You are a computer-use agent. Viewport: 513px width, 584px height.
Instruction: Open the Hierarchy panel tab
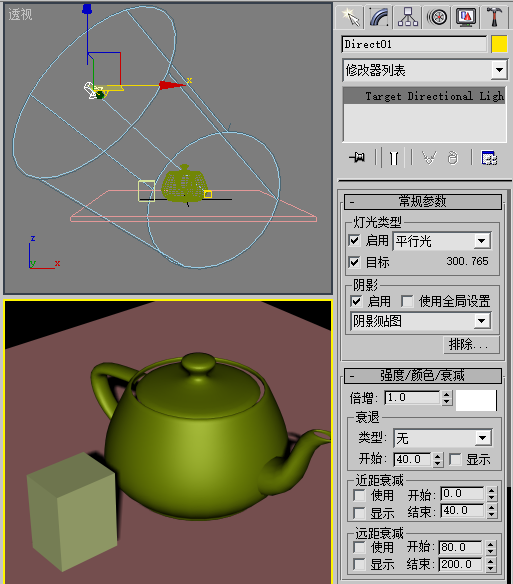[408, 17]
